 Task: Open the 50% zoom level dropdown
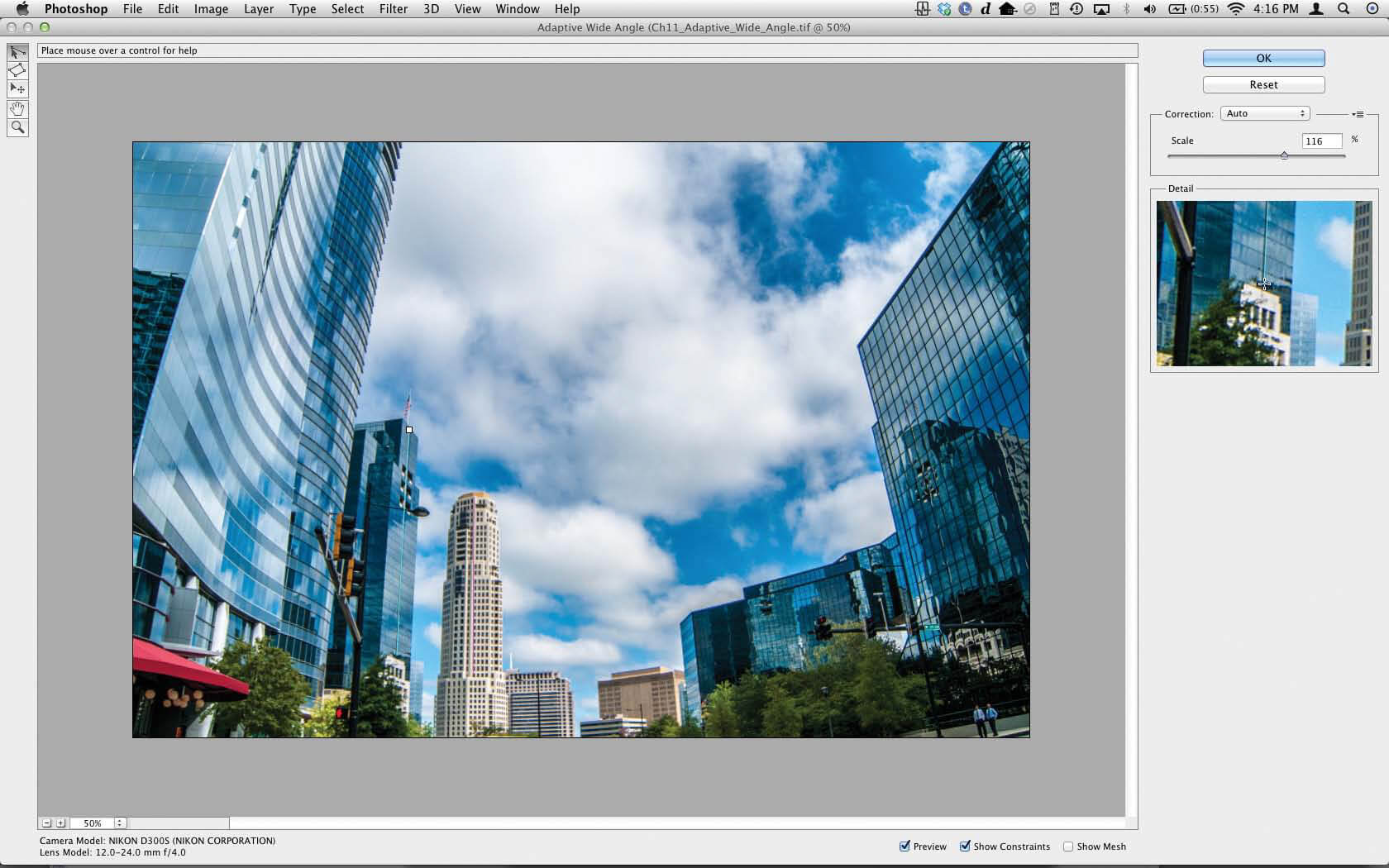[x=120, y=823]
